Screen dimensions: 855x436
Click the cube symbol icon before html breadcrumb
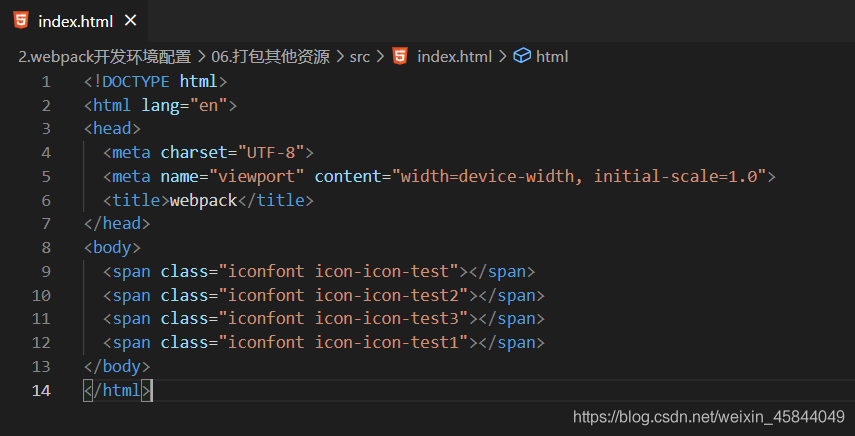pyautogui.click(x=522, y=56)
